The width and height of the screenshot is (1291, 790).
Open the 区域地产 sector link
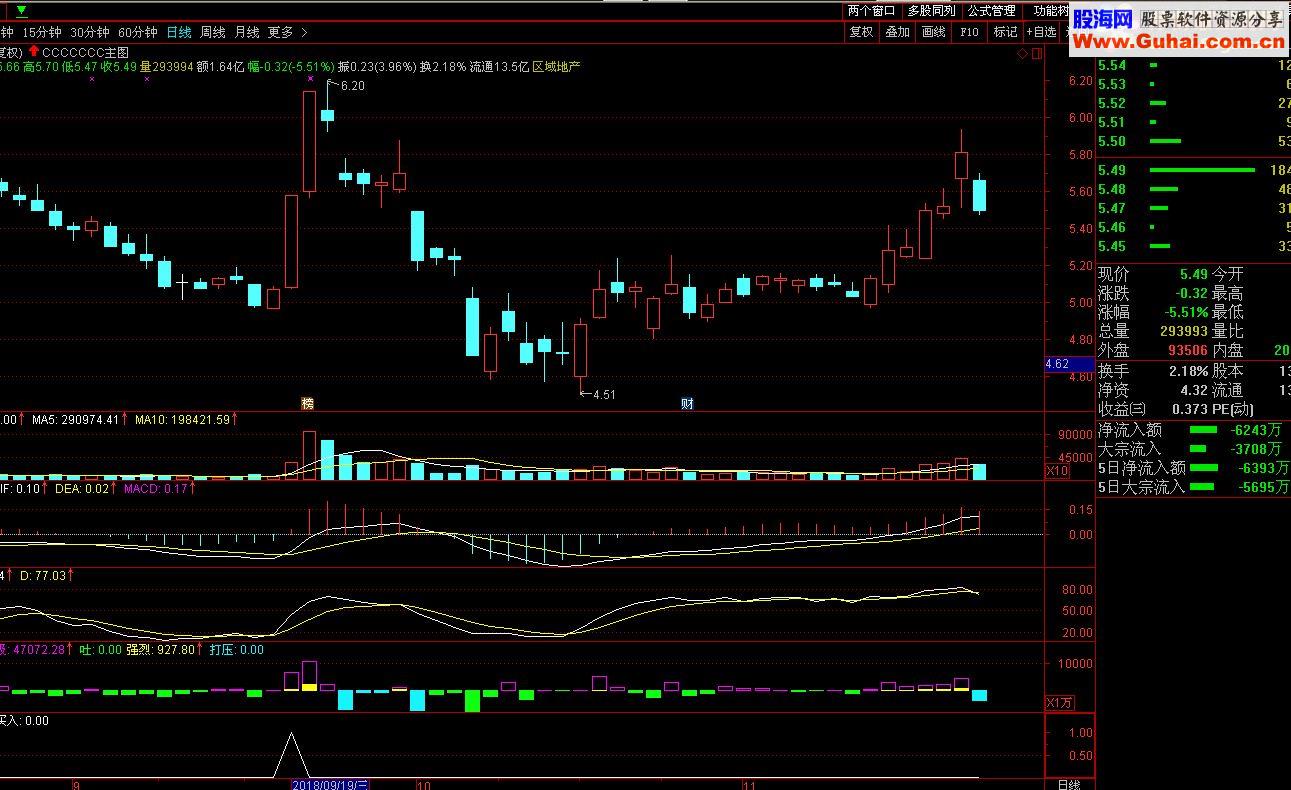coord(556,66)
